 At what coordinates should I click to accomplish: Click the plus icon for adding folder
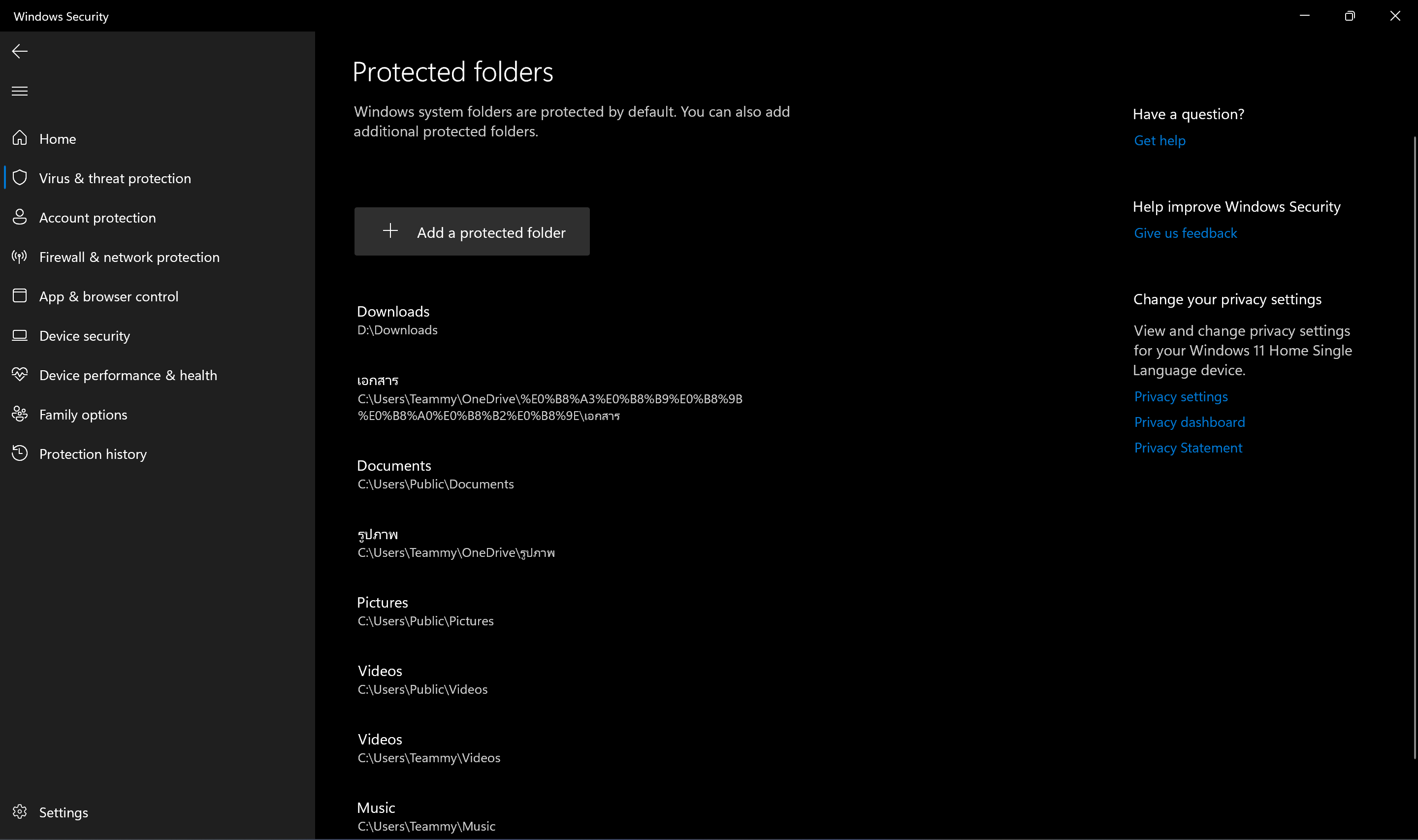[390, 231]
